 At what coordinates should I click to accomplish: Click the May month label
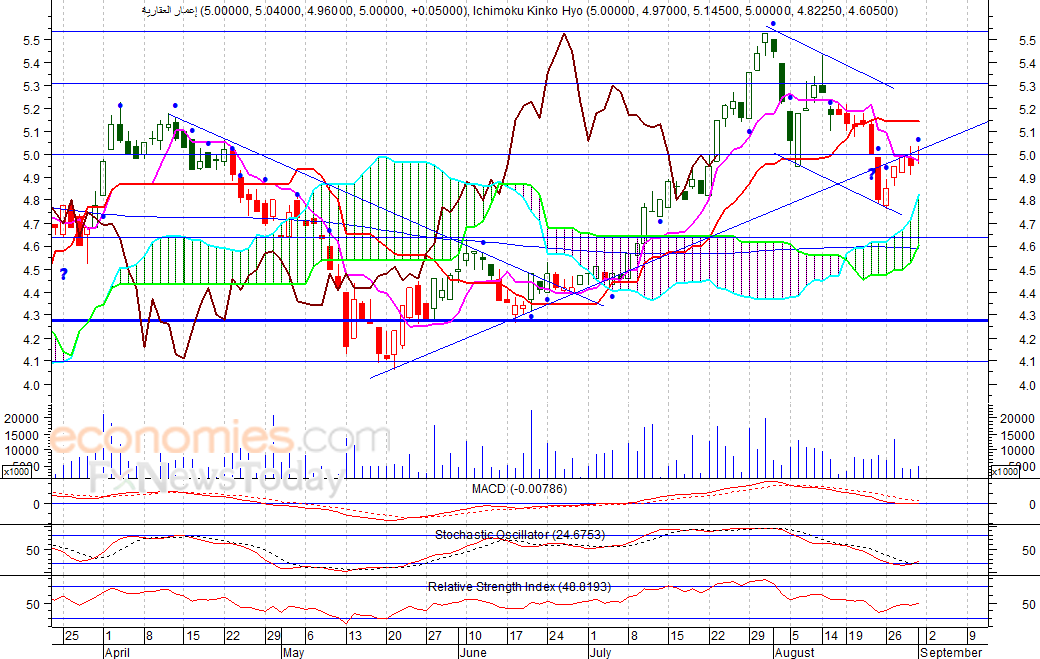click(x=293, y=652)
